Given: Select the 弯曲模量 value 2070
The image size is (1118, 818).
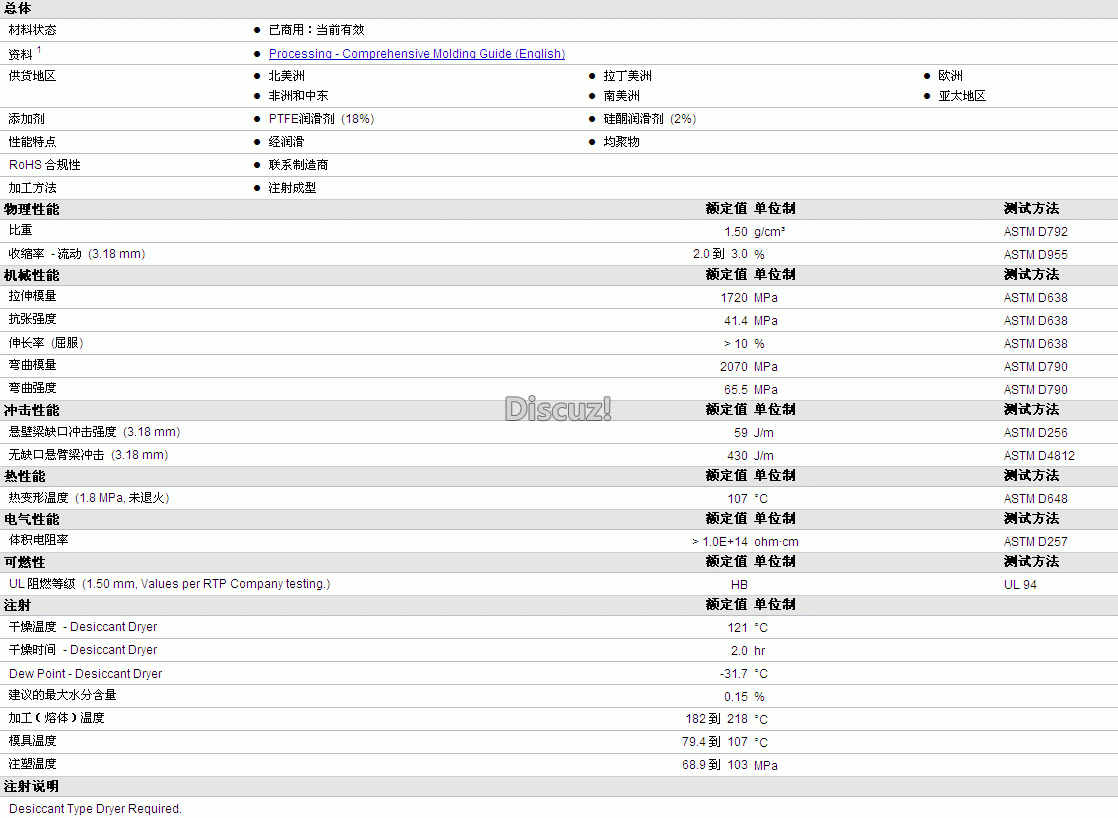Looking at the screenshot, I should 734,367.
